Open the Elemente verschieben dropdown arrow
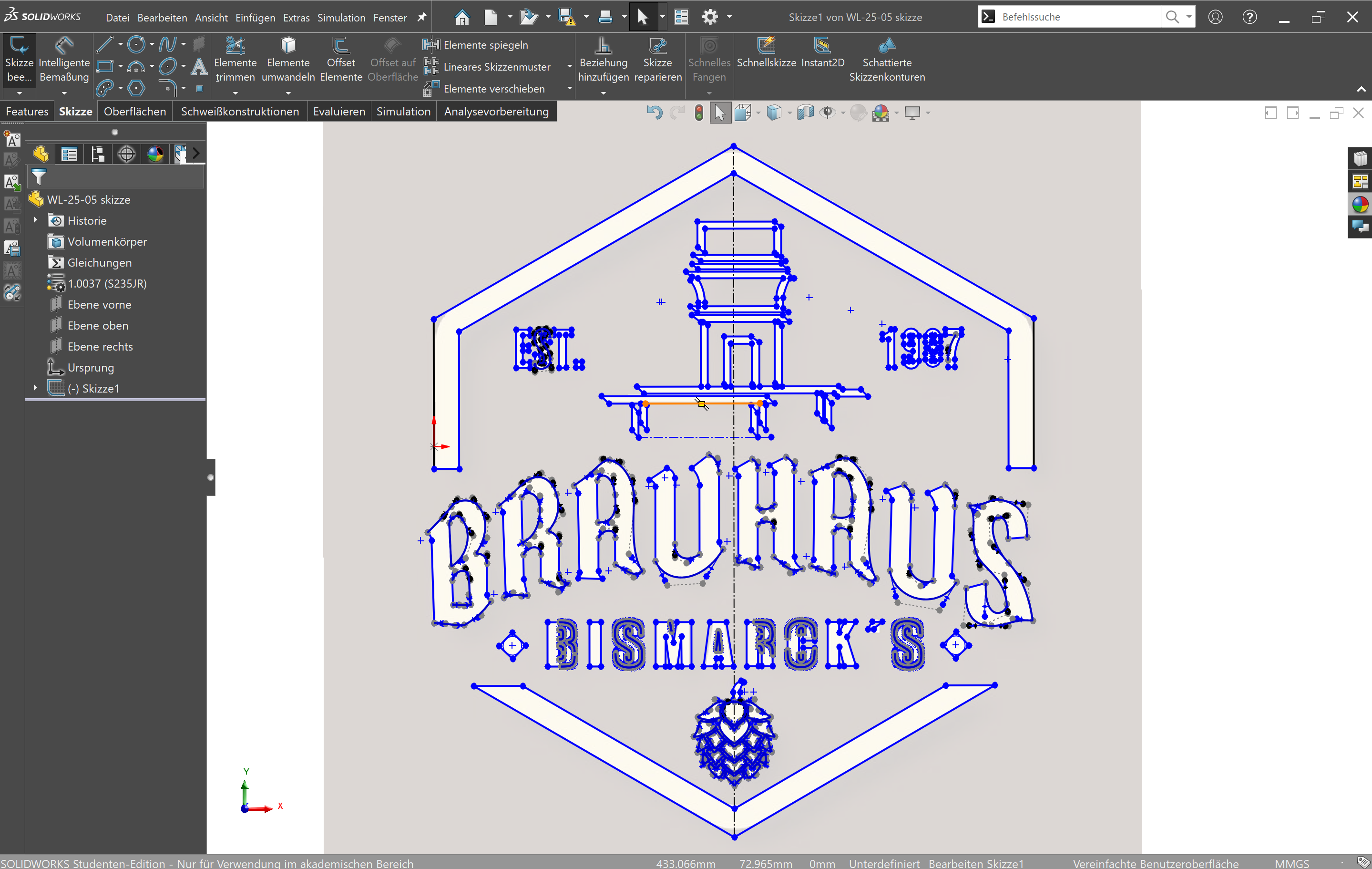 point(569,88)
